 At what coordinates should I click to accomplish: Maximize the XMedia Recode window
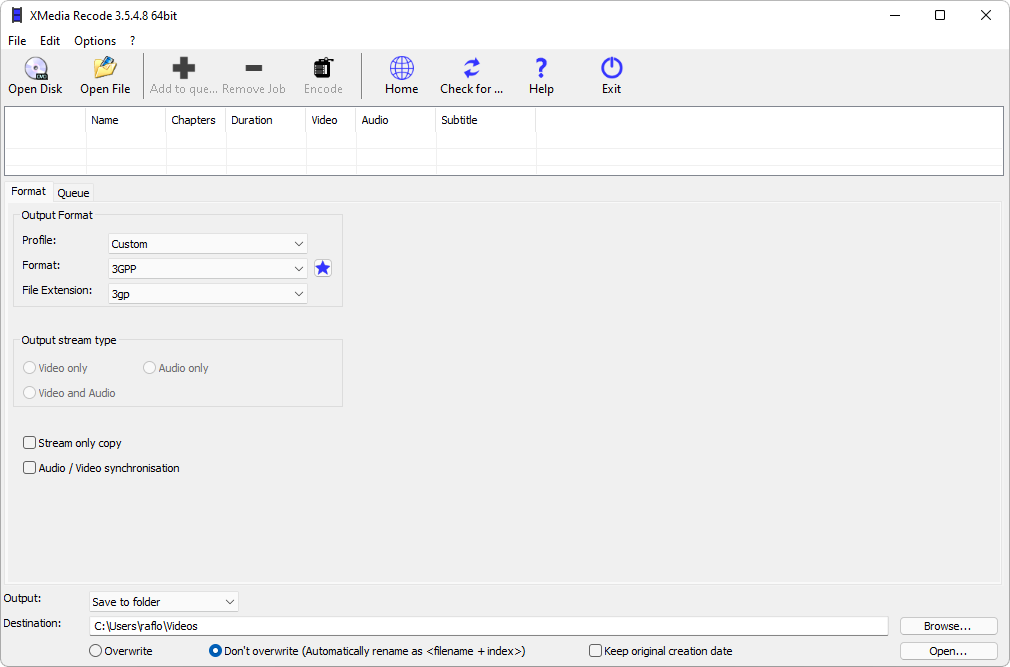pos(940,15)
